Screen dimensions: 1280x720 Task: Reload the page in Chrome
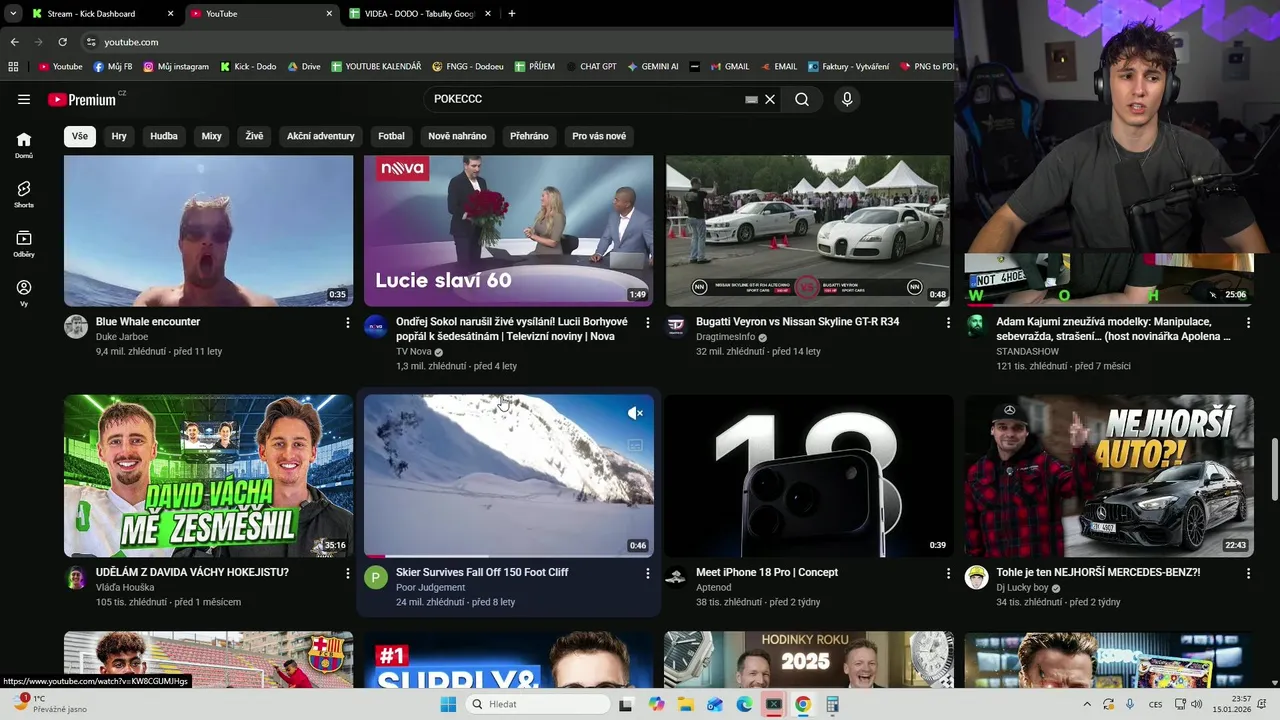tap(62, 42)
